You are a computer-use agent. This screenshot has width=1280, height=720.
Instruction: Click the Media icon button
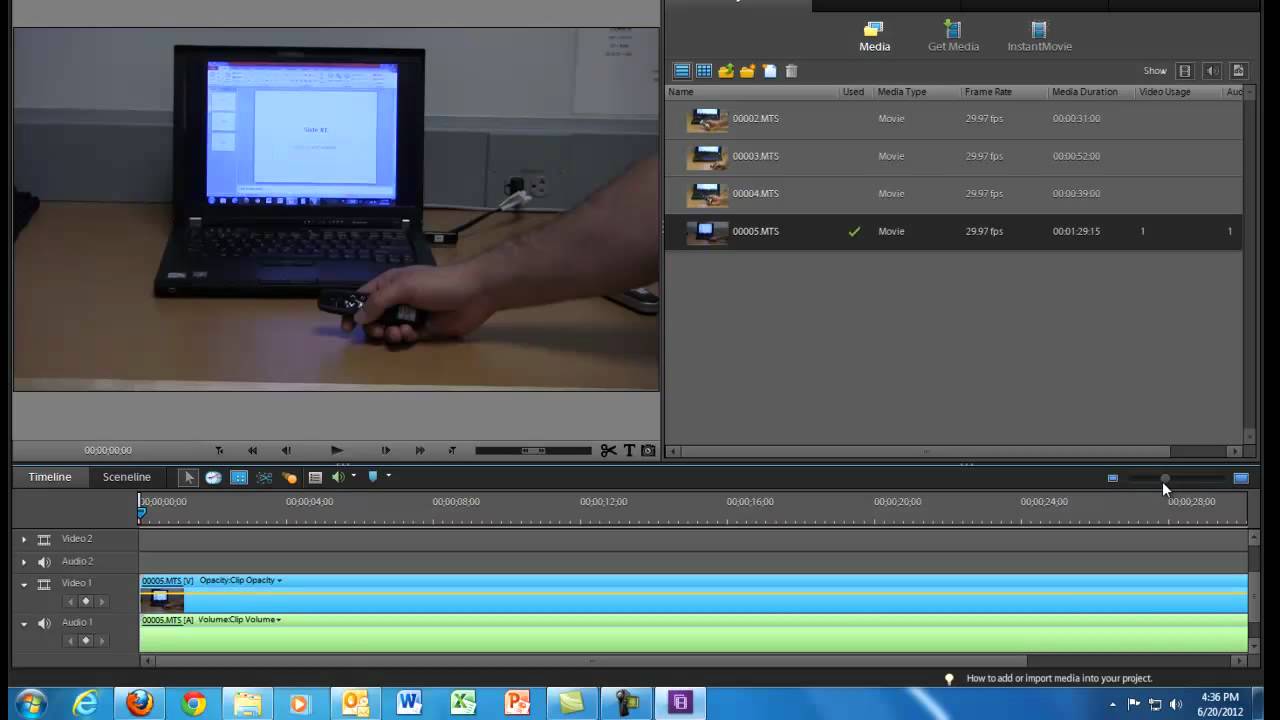(874, 37)
